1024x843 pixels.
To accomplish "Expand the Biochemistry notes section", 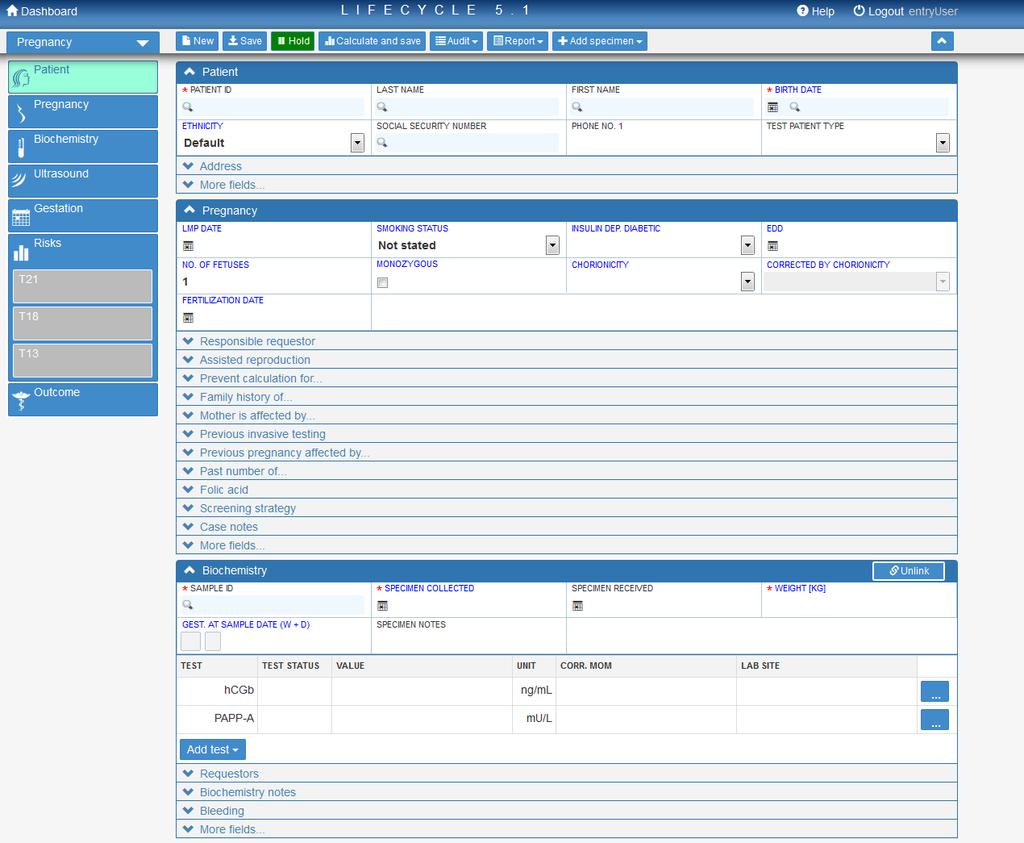I will 566,792.
